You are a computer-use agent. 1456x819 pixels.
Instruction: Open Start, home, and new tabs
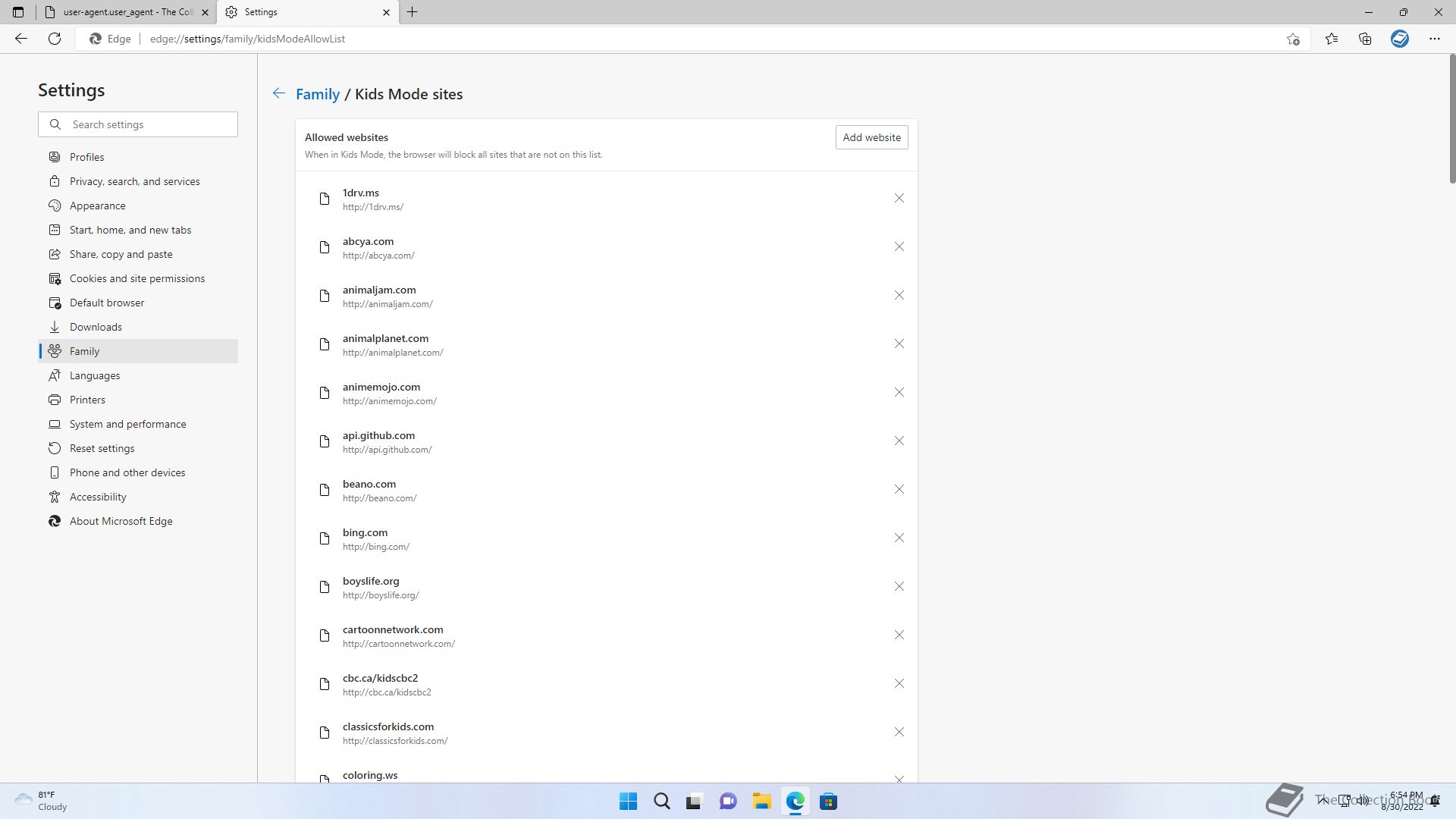coord(138,230)
